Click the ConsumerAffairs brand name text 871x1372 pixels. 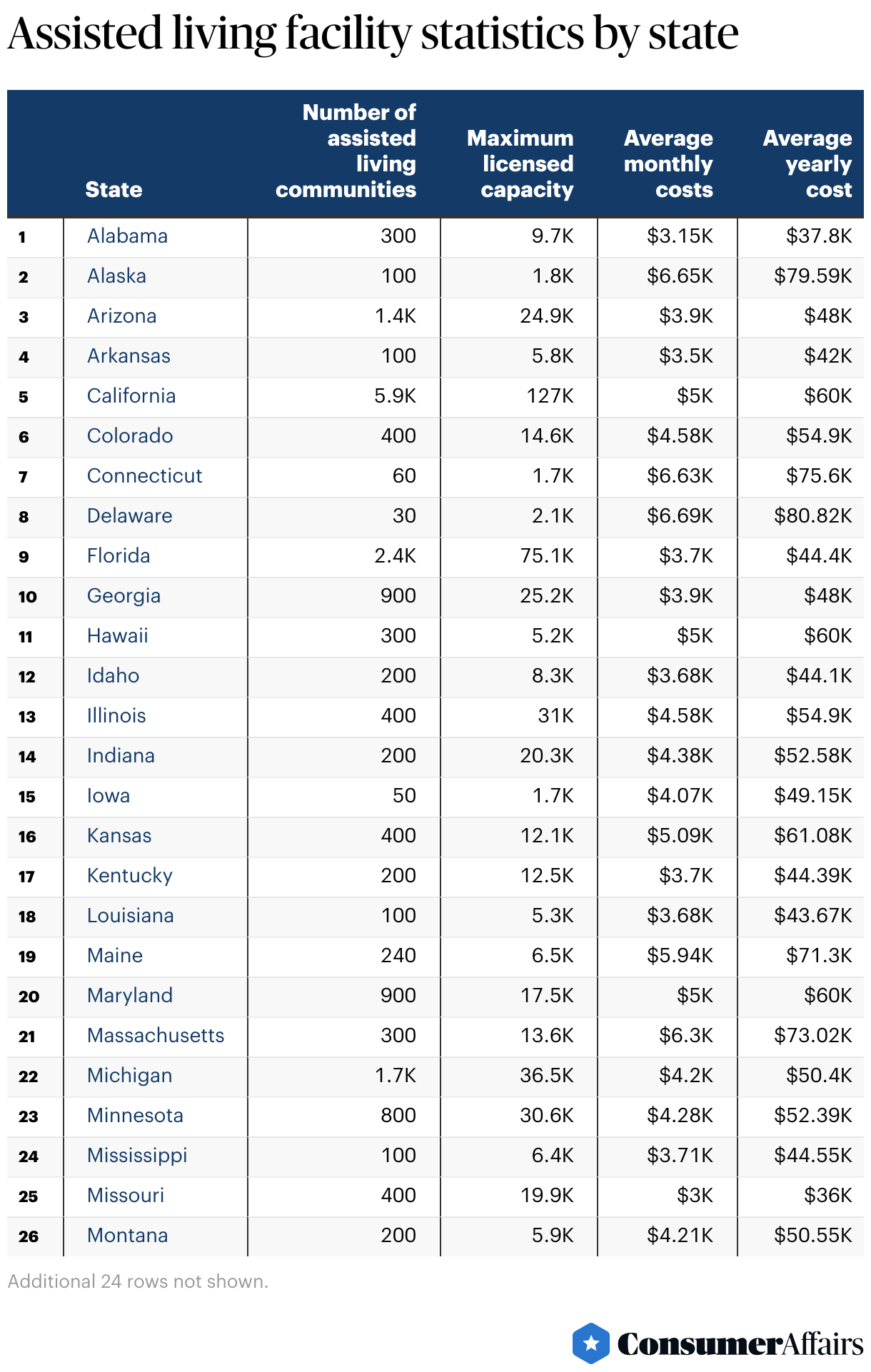[x=740, y=1344]
